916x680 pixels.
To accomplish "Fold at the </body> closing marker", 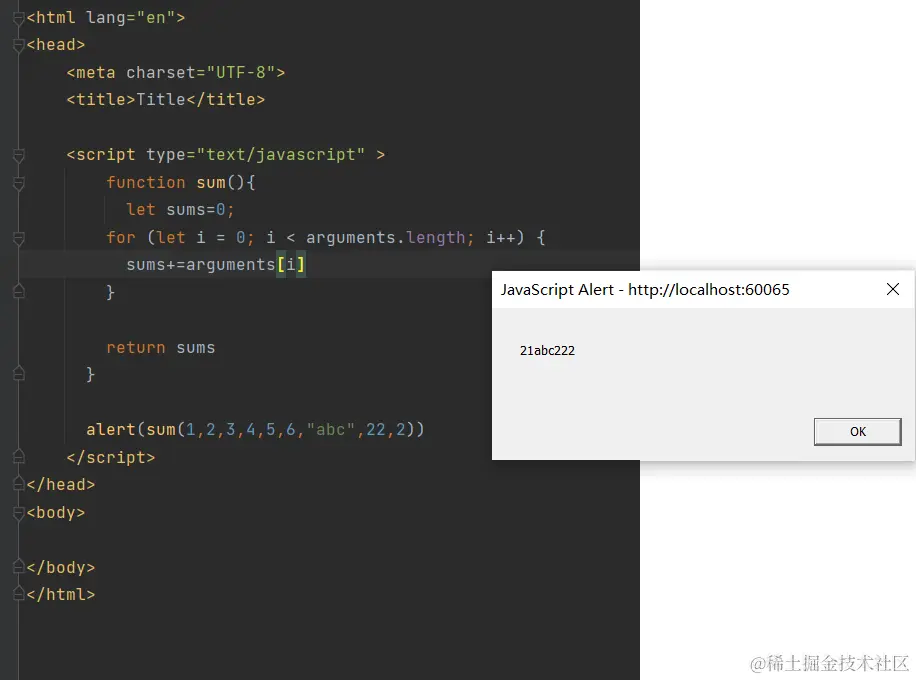I will tap(19, 567).
